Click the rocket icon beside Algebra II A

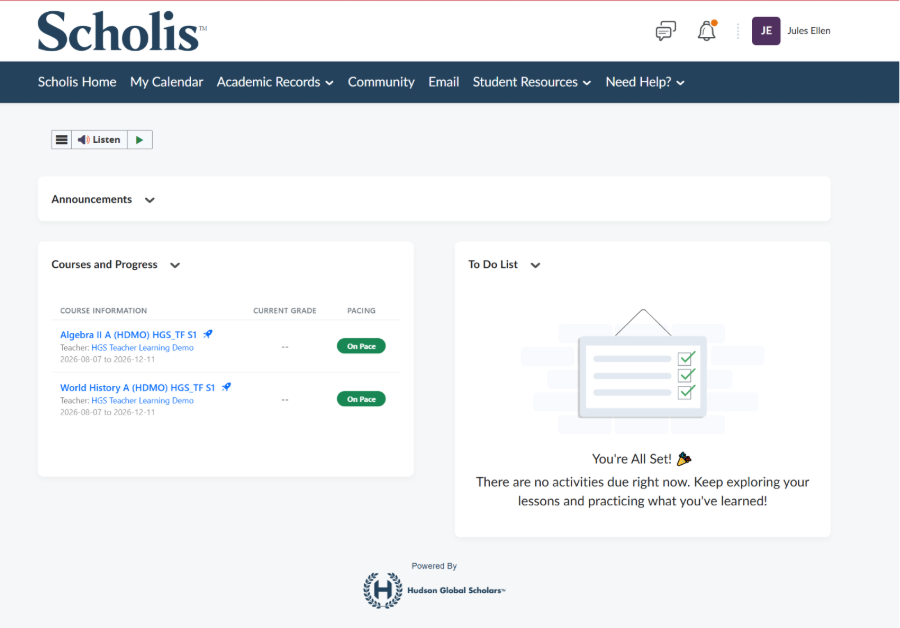(x=208, y=334)
